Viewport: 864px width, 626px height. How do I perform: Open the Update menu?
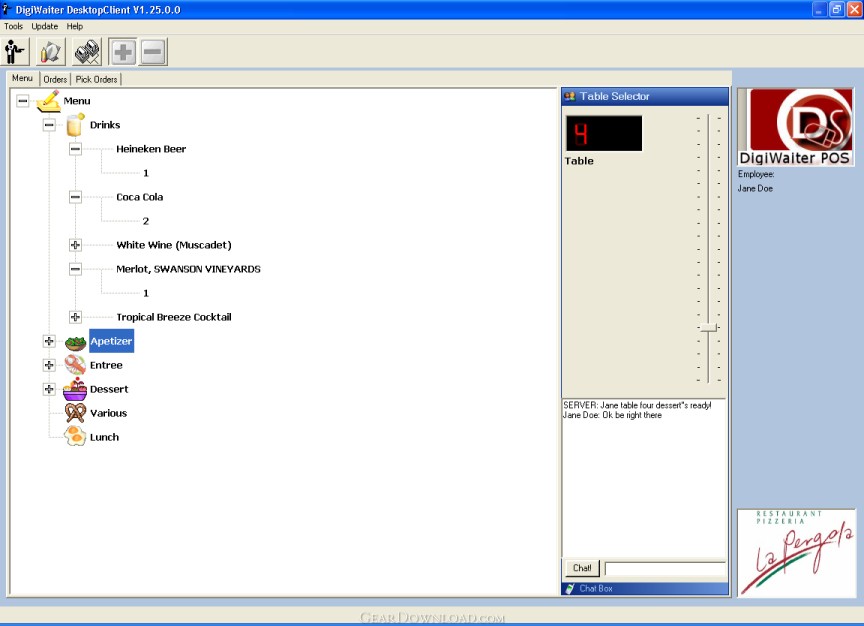[x=45, y=26]
